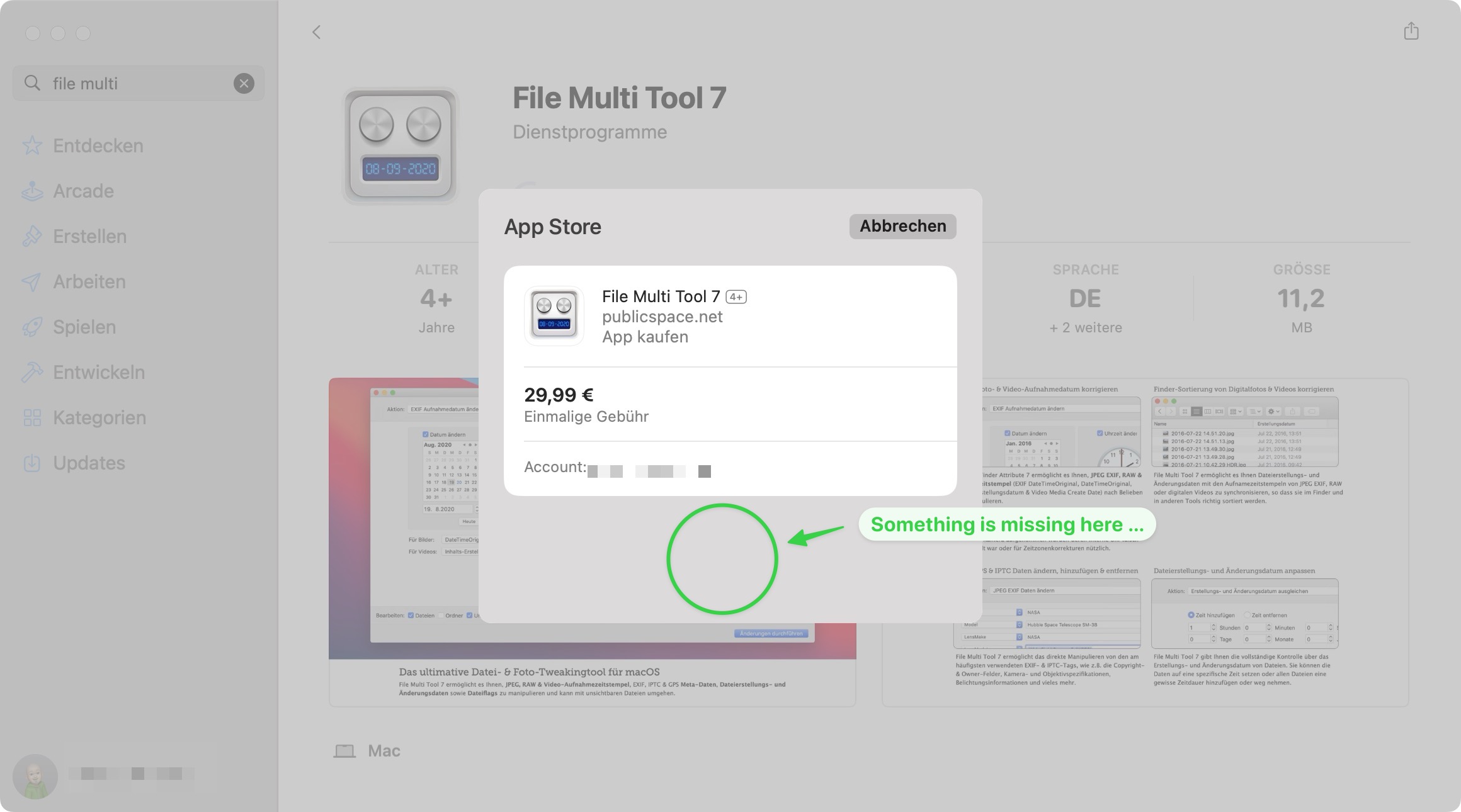This screenshot has width=1461, height=812.
Task: Click the Mac platform laptop icon
Action: tap(344, 751)
